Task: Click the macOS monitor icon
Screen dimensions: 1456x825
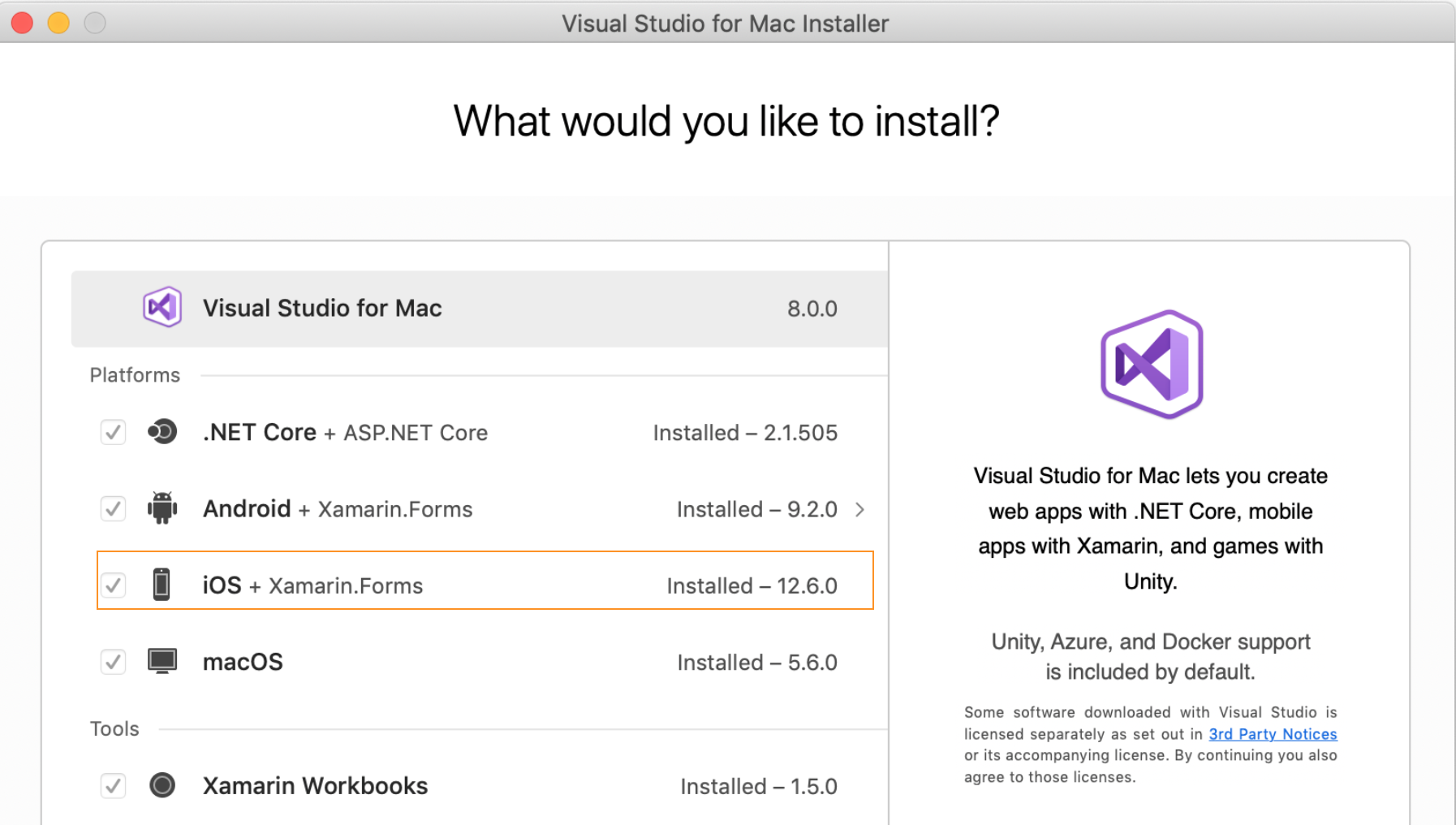Action: [x=162, y=661]
